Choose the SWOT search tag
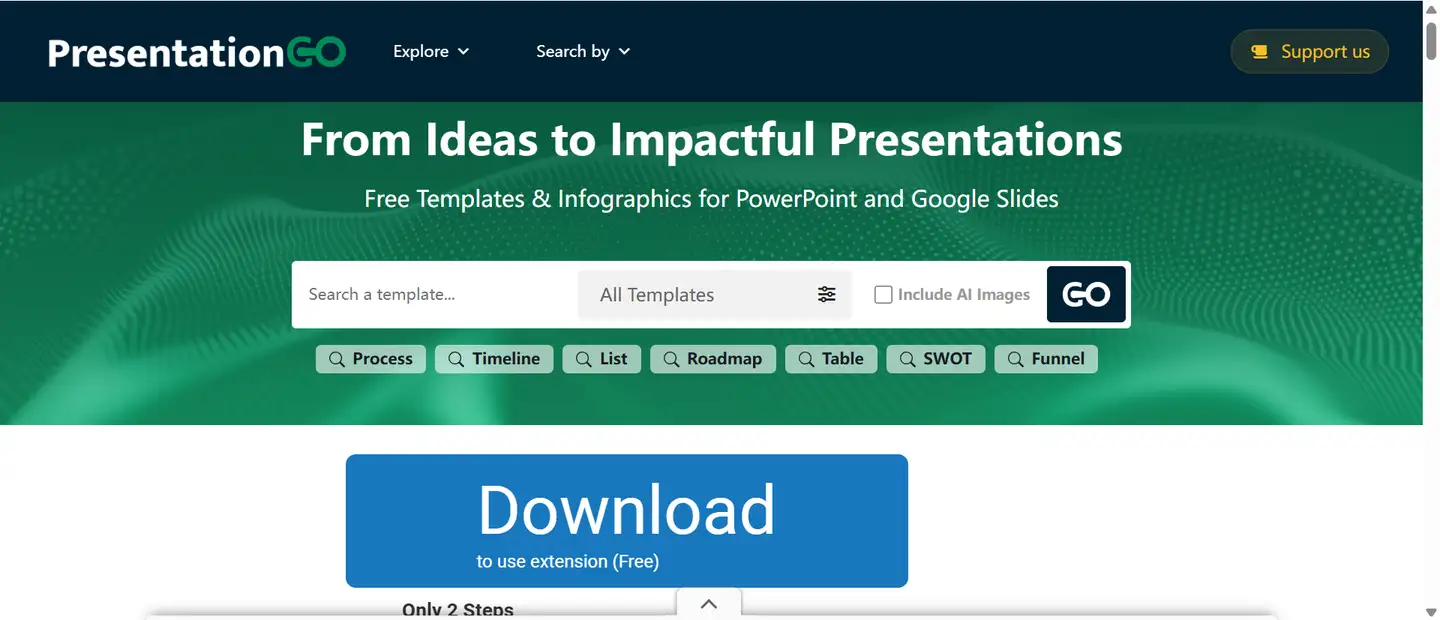The height and width of the screenshot is (620, 1440). tap(936, 359)
